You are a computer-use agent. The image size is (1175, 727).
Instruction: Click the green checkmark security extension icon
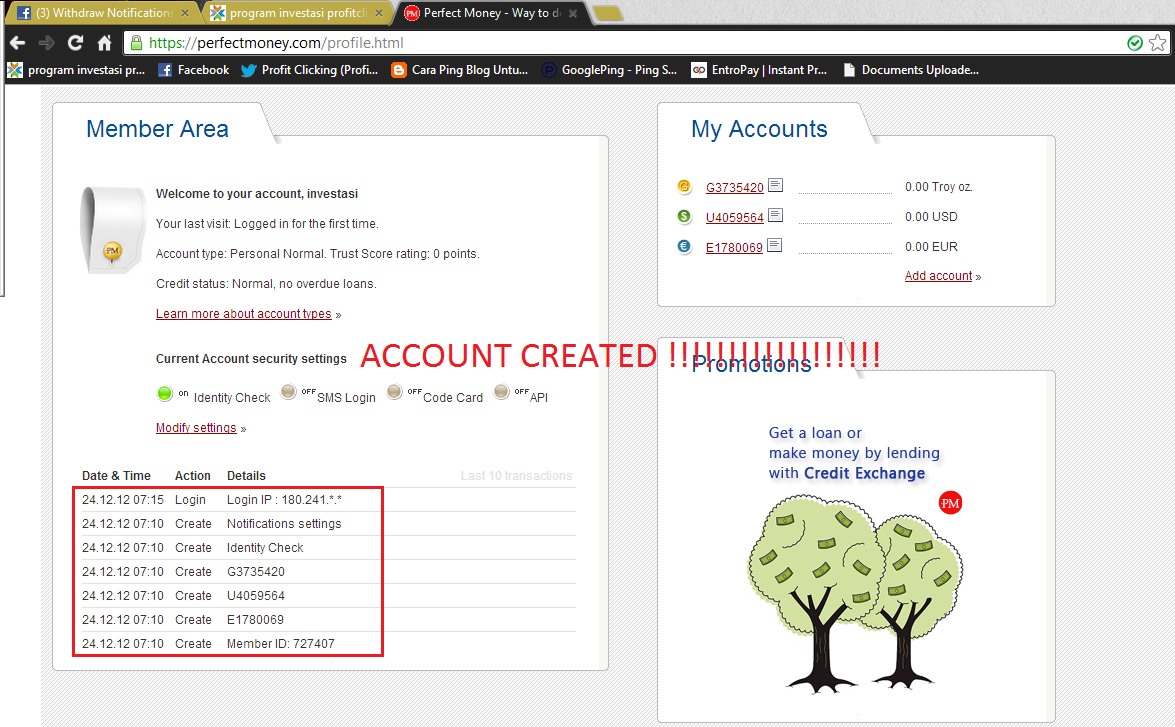(1135, 43)
